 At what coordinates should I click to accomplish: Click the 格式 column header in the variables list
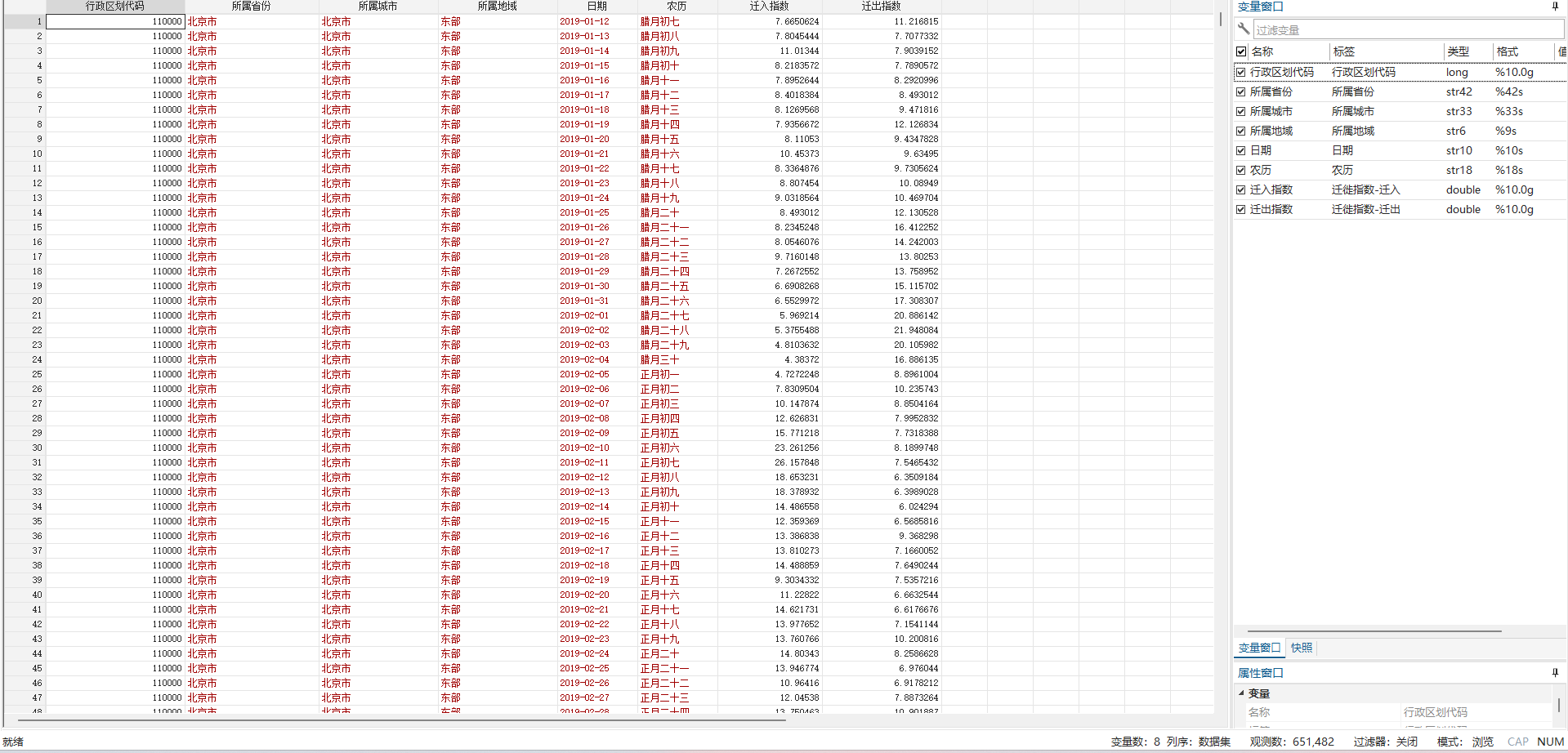pos(1507,51)
